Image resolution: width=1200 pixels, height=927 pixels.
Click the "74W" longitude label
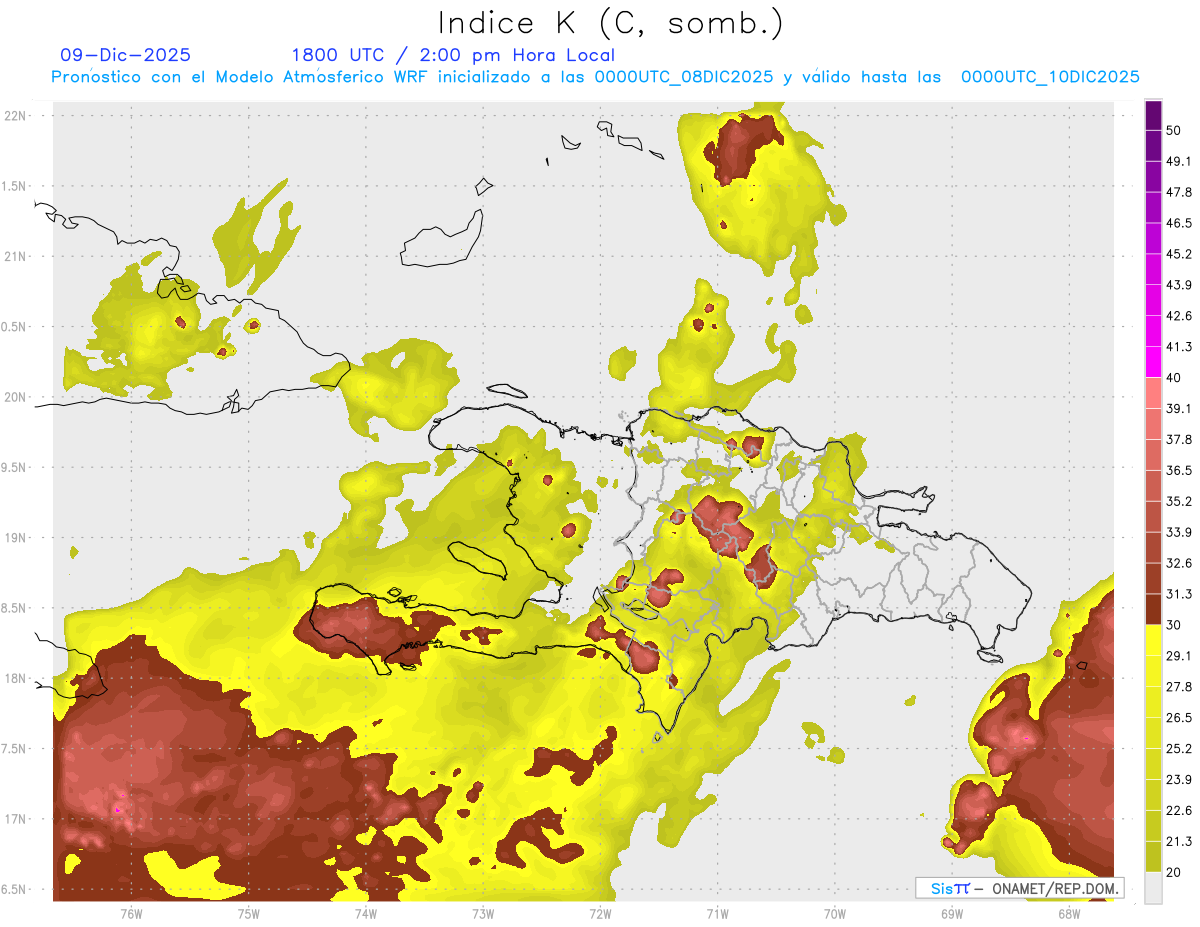[x=365, y=913]
